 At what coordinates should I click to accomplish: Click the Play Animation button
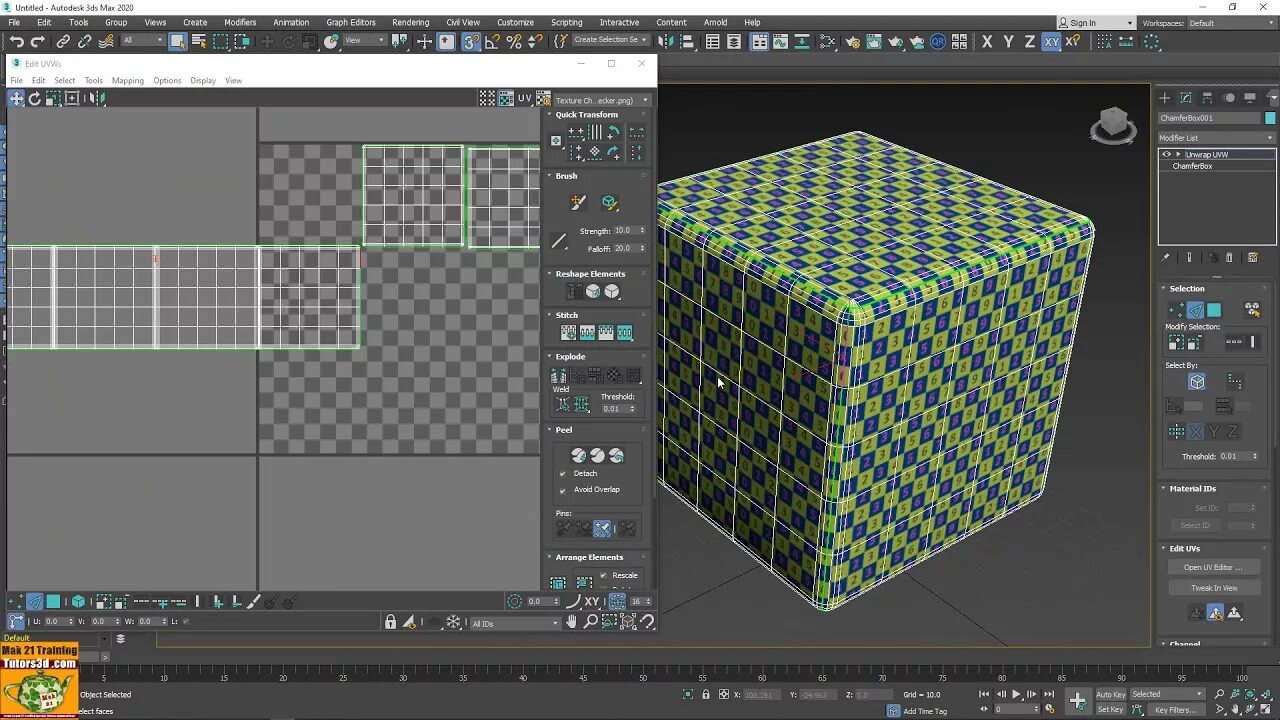click(x=1016, y=694)
